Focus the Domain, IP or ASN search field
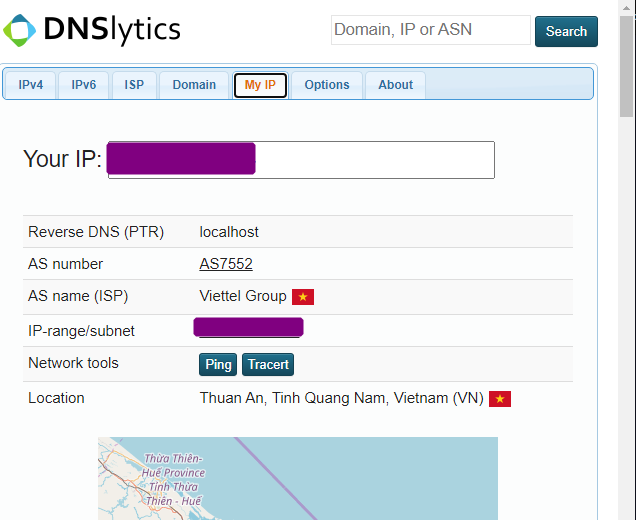 tap(430, 30)
